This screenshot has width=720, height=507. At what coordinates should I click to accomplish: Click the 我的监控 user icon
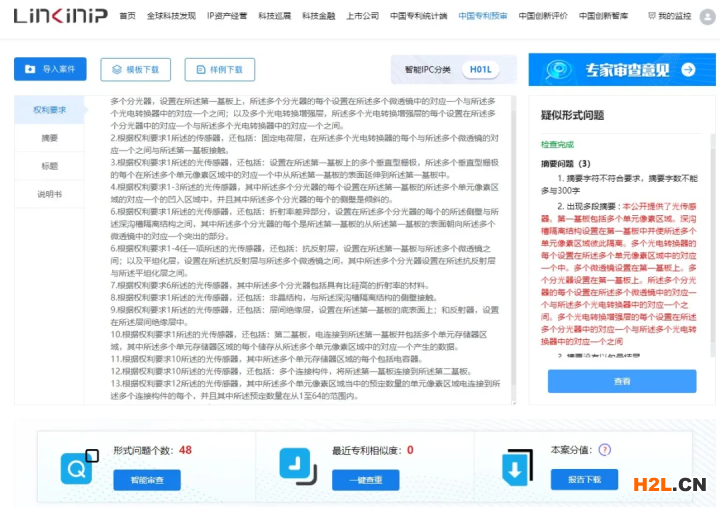coord(650,17)
